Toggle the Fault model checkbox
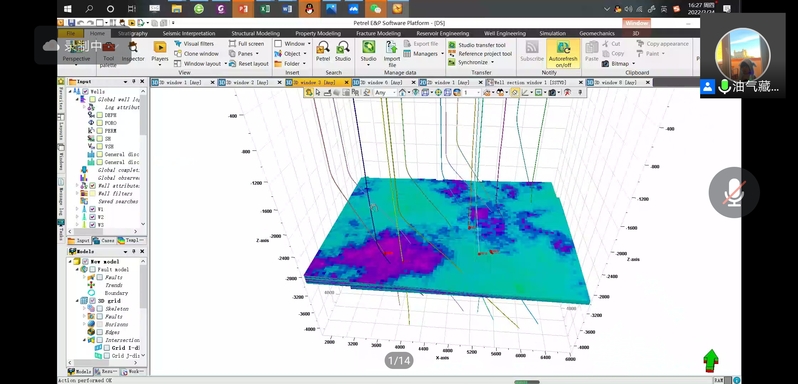 [x=92, y=270]
